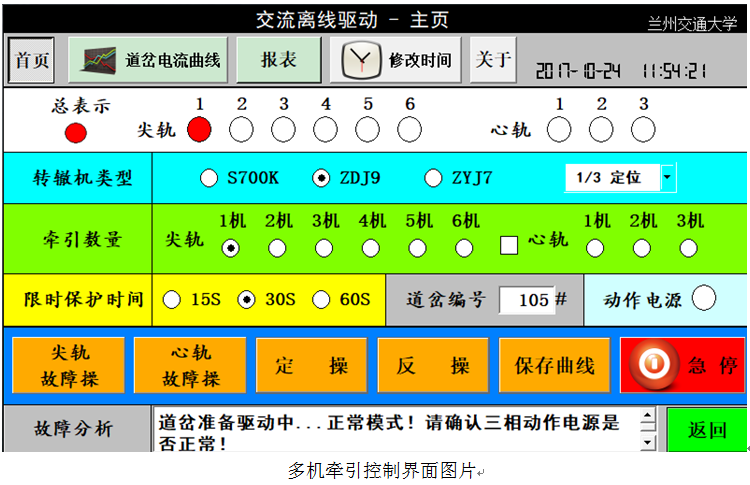The width and height of the screenshot is (750, 485).
Task: Click the green 返回 button
Action: (x=706, y=430)
